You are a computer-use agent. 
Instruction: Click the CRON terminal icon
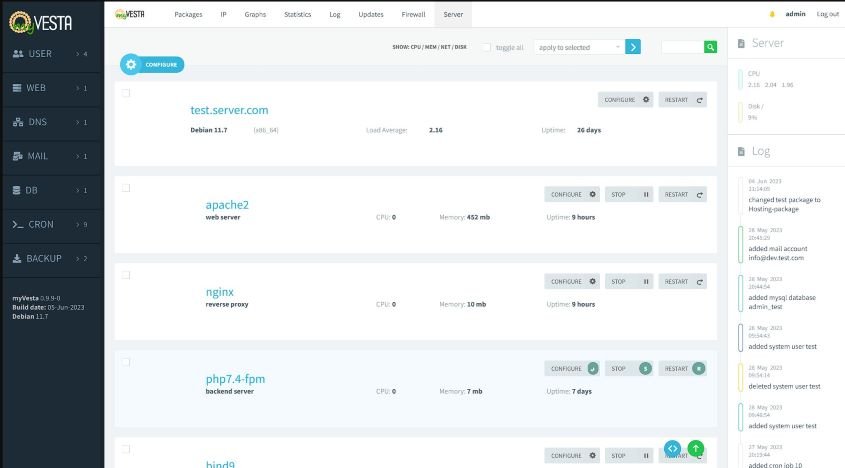pyautogui.click(x=18, y=224)
